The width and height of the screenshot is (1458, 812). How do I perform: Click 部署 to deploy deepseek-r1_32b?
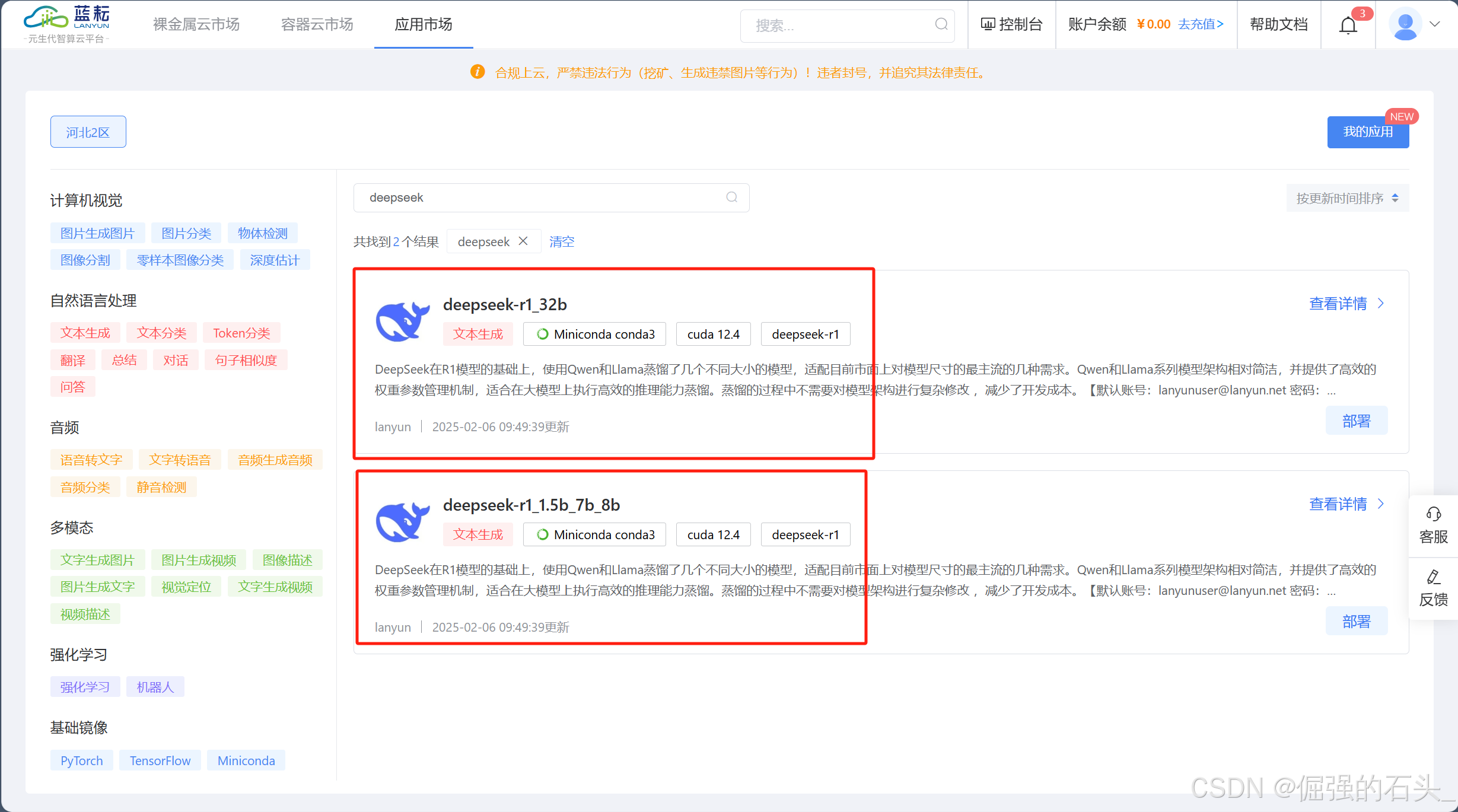click(1356, 420)
